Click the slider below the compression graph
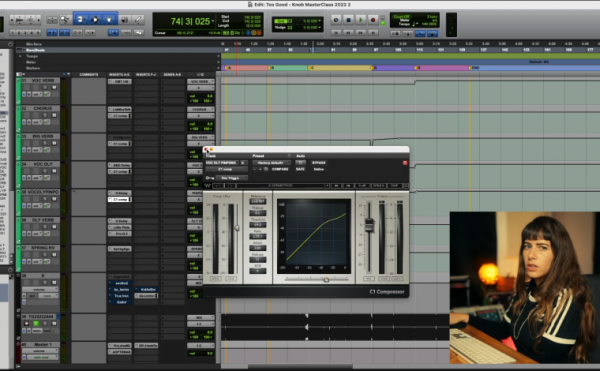Screen dimensions: 600x371 (x=326, y=280)
